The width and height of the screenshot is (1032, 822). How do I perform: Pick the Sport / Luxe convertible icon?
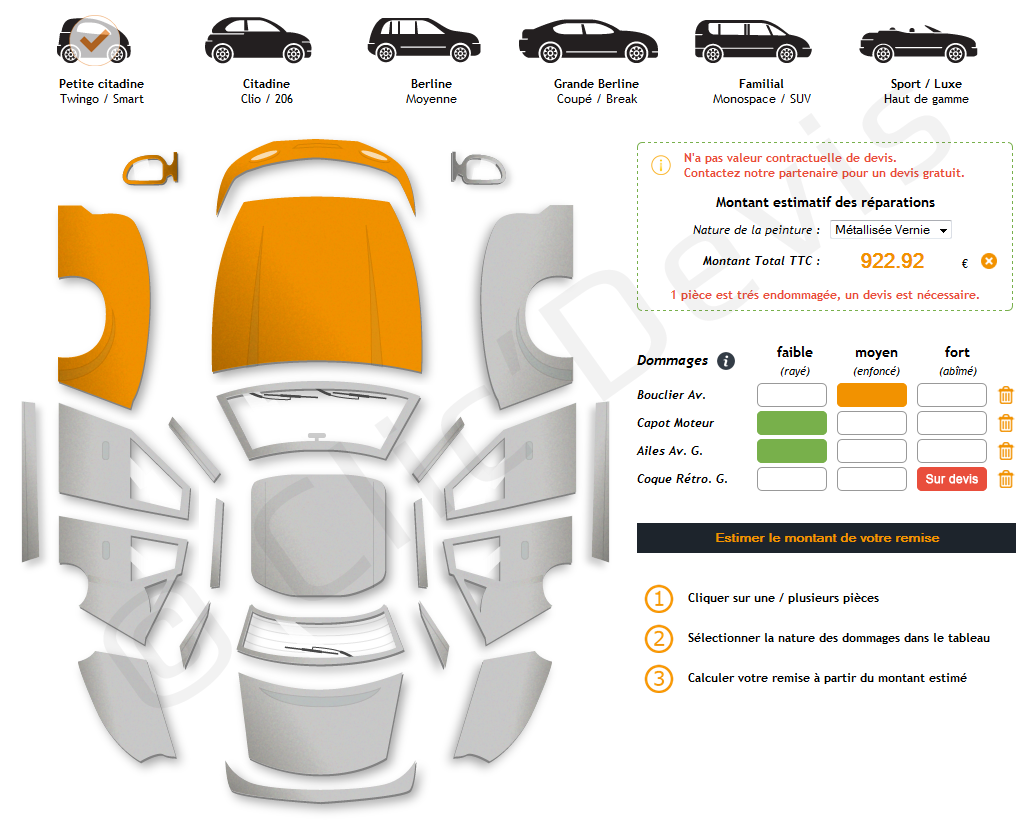coord(918,43)
